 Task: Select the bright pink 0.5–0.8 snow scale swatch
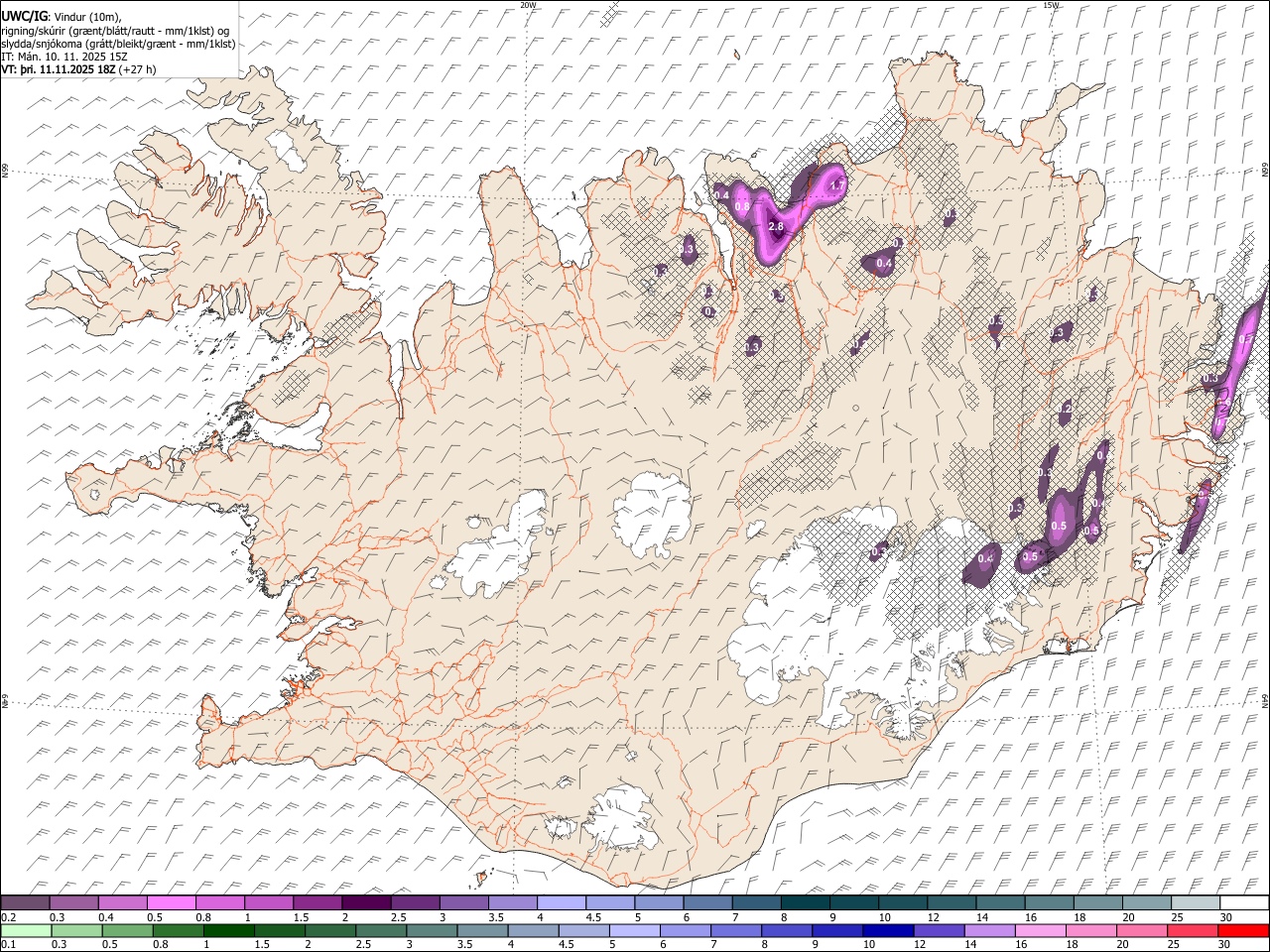point(172,903)
